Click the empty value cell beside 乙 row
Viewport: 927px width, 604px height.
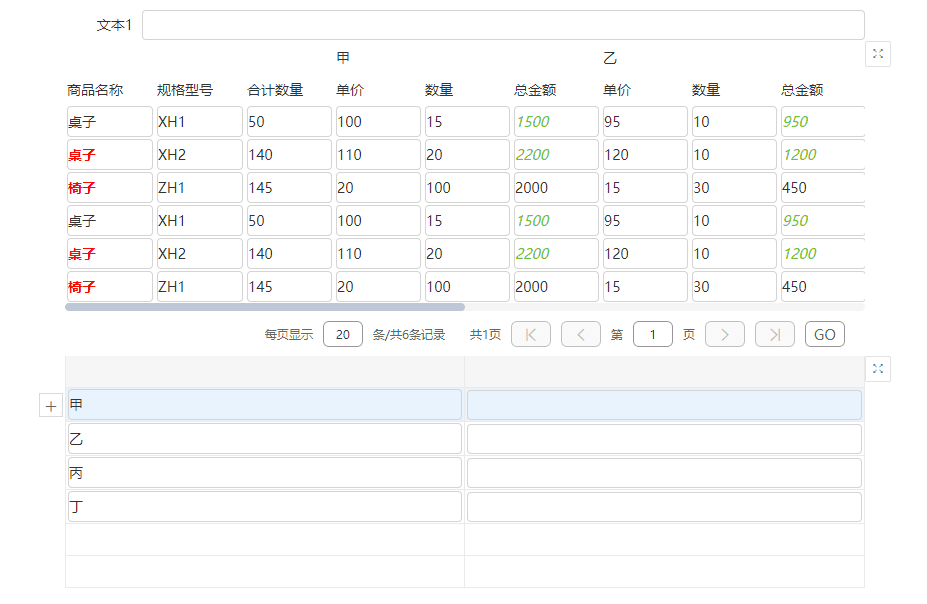click(665, 439)
